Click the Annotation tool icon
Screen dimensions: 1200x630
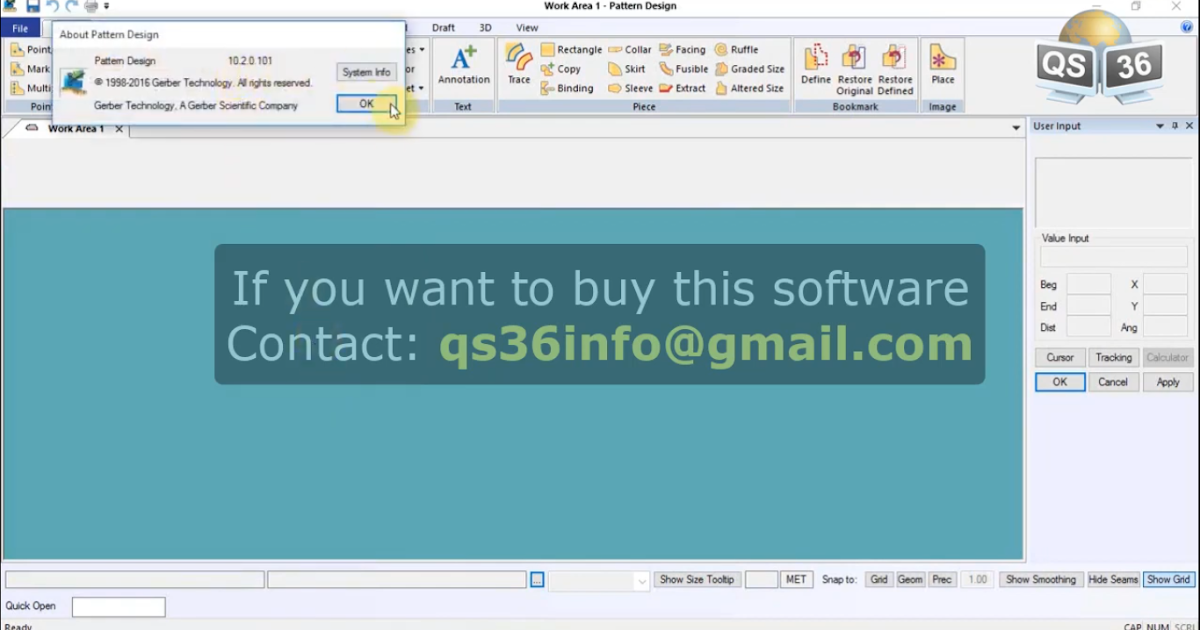point(464,66)
